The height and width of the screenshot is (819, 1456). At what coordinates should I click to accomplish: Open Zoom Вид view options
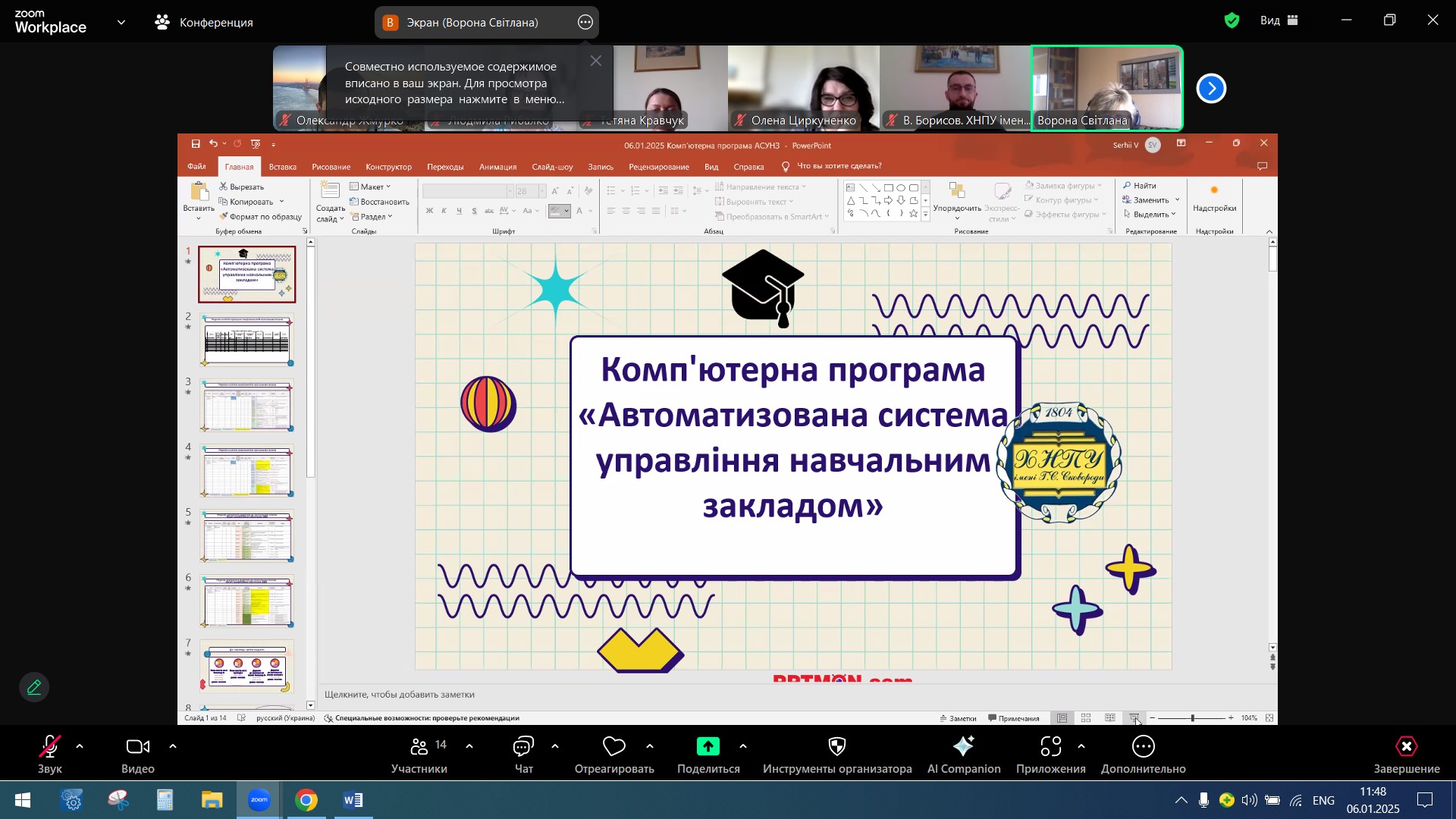point(1279,20)
